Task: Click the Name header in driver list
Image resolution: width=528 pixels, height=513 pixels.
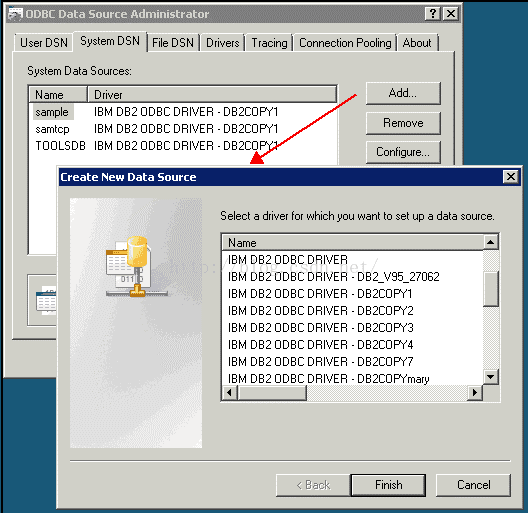Action: (x=353, y=243)
